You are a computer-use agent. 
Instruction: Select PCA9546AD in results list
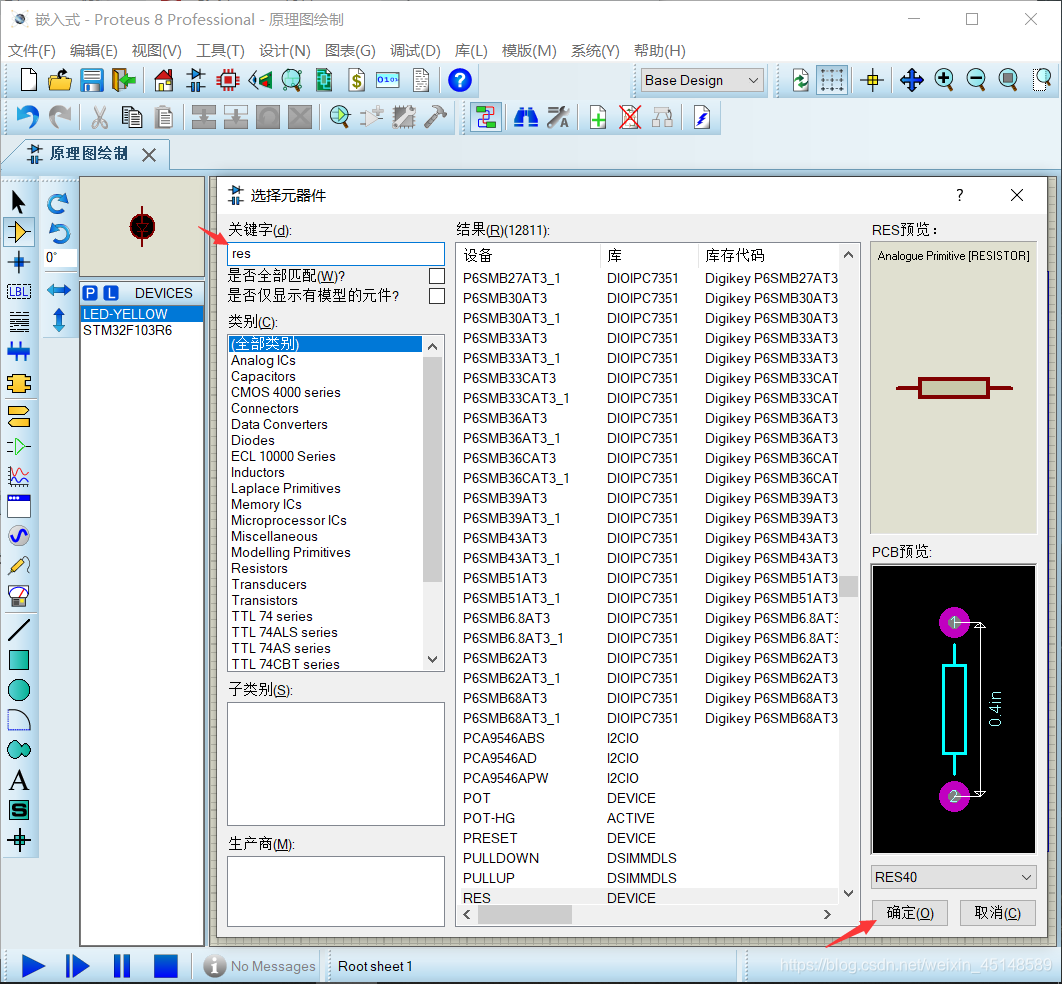(x=650, y=758)
